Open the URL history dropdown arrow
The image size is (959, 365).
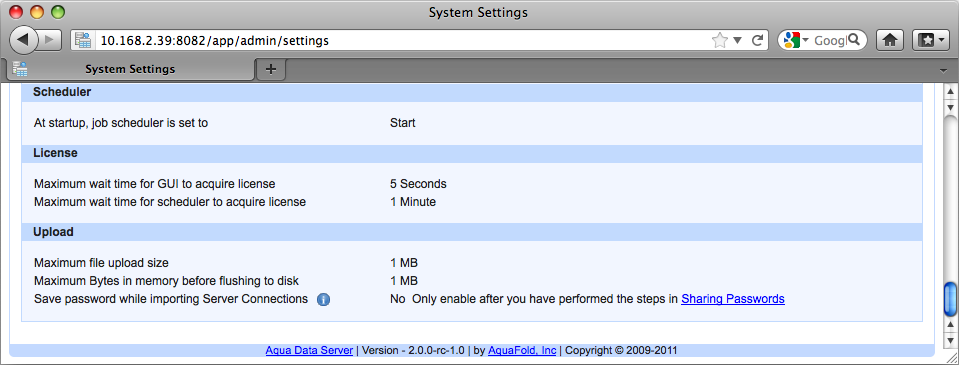coord(738,40)
